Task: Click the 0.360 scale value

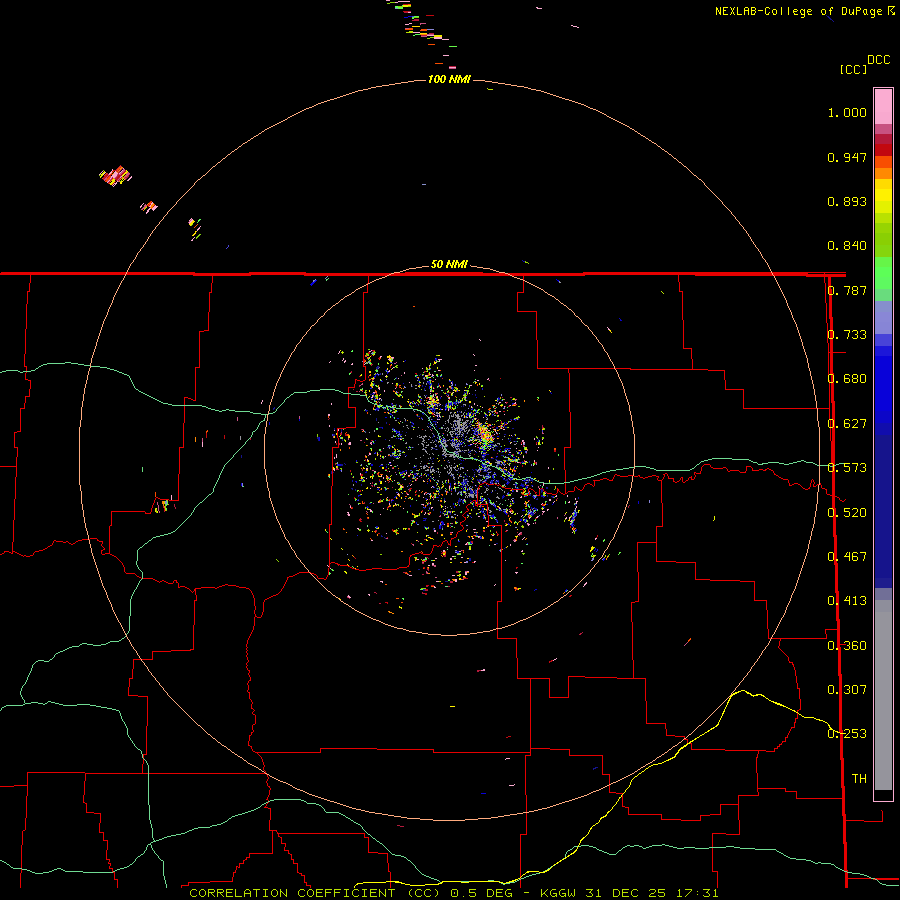Action: pos(847,646)
